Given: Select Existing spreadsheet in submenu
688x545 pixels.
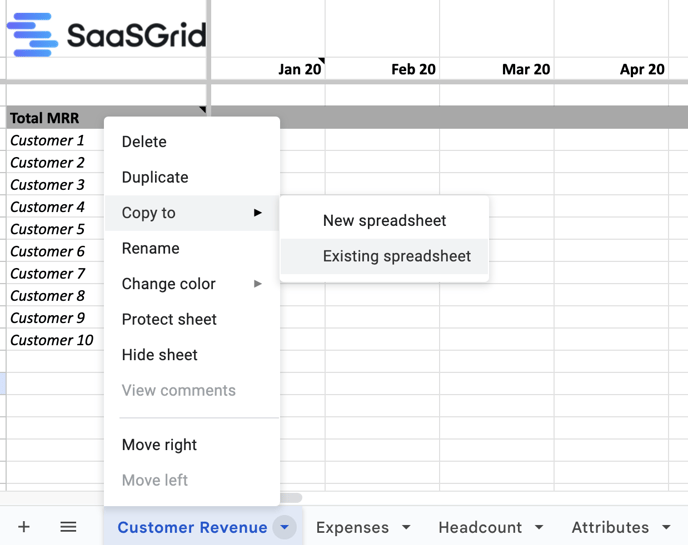Looking at the screenshot, I should click(x=396, y=256).
